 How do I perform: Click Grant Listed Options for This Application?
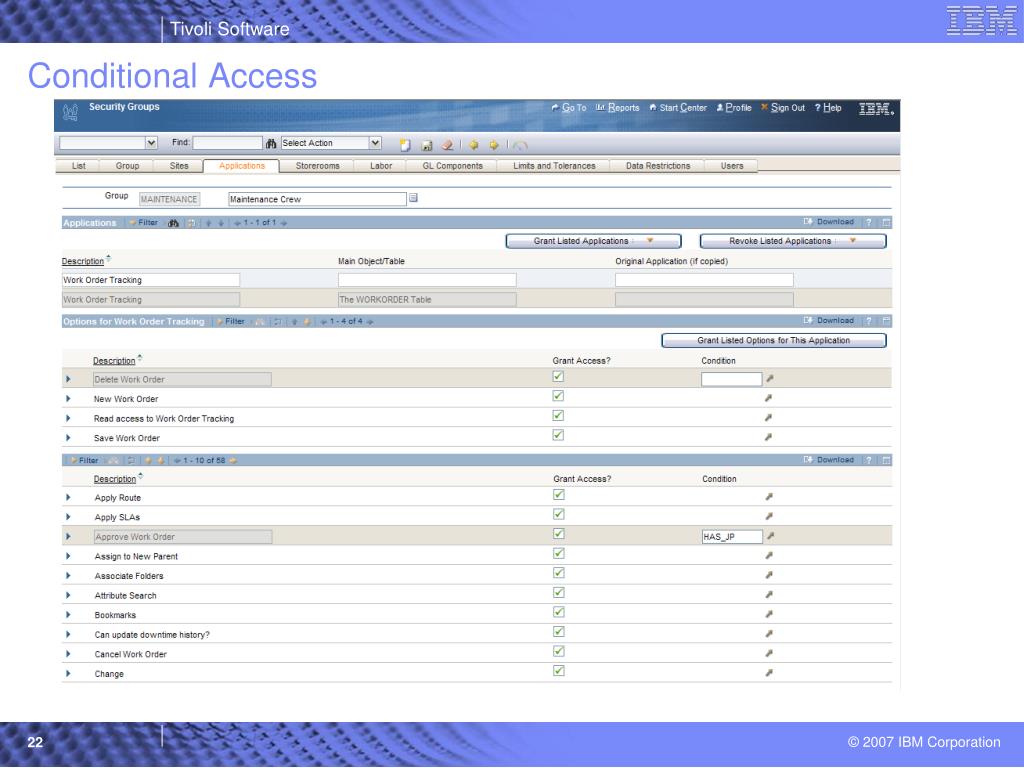(774, 340)
